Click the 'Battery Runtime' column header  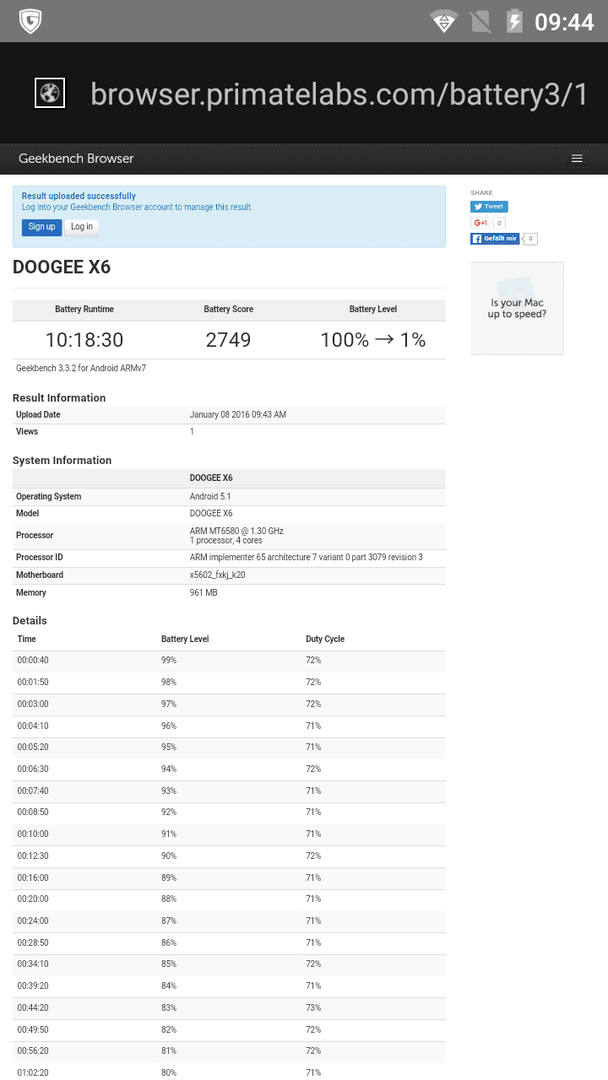pyautogui.click(x=84, y=309)
